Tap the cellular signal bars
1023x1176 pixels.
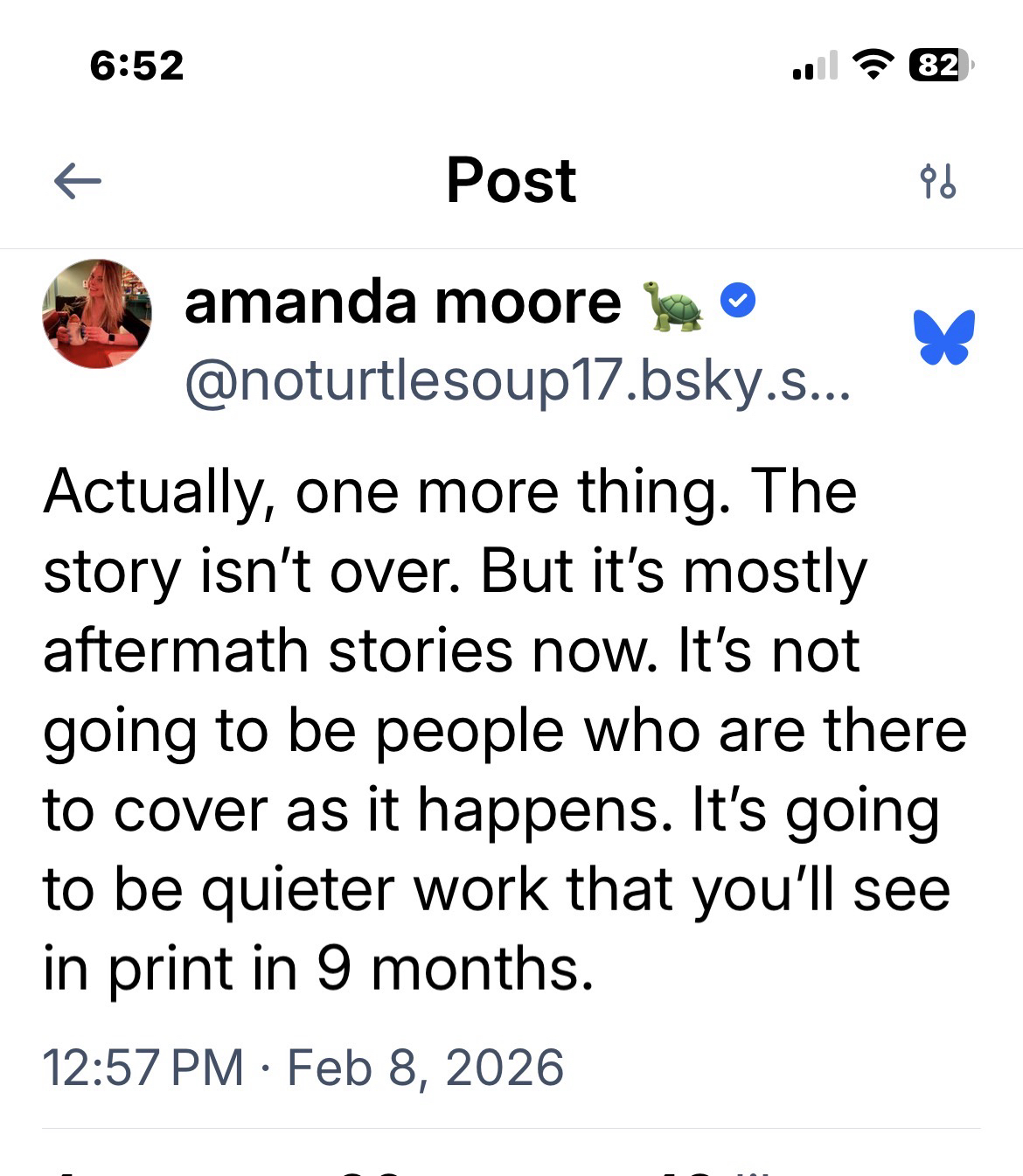coord(814,66)
